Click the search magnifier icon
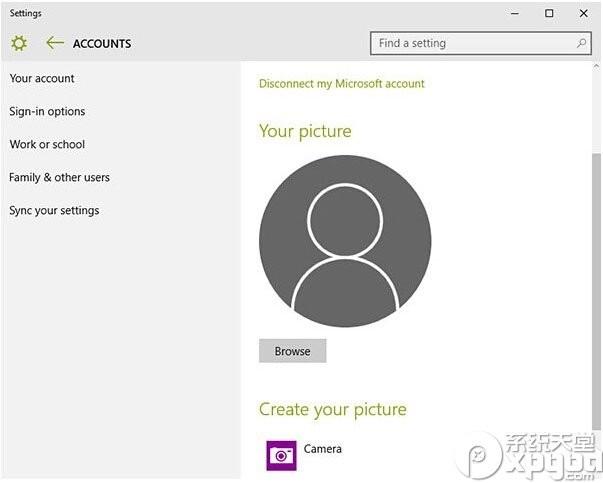This screenshot has width=603, height=483. [x=581, y=43]
